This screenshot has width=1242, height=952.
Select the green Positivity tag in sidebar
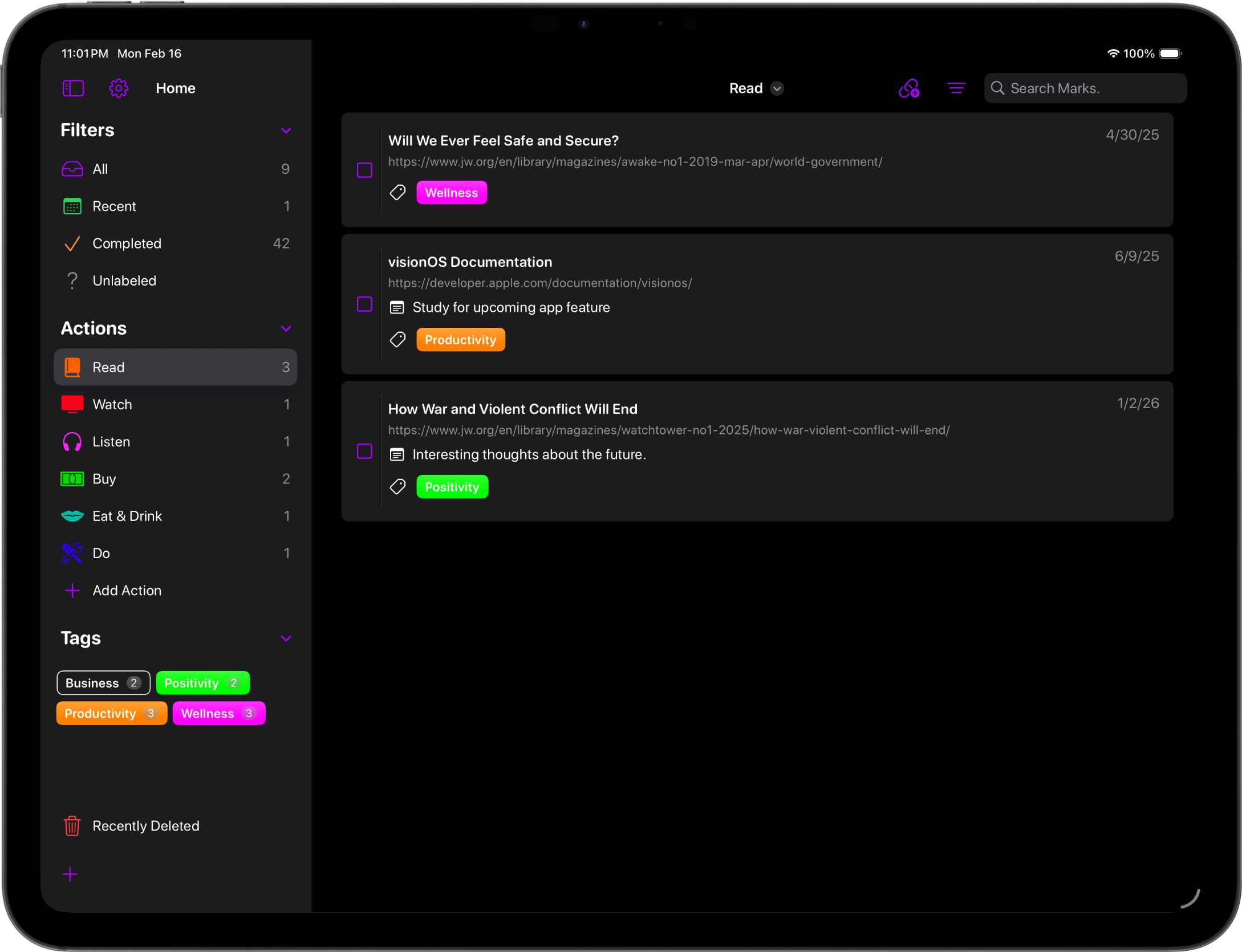(202, 683)
